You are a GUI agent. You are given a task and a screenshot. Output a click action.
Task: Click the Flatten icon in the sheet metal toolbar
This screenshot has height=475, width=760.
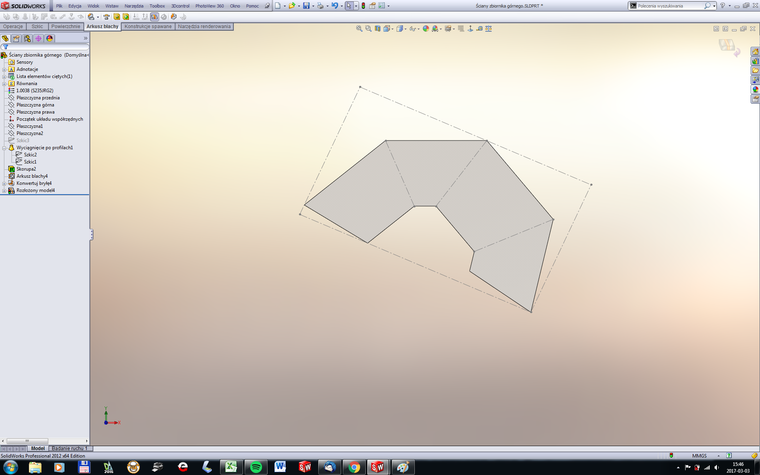[x=154, y=16]
